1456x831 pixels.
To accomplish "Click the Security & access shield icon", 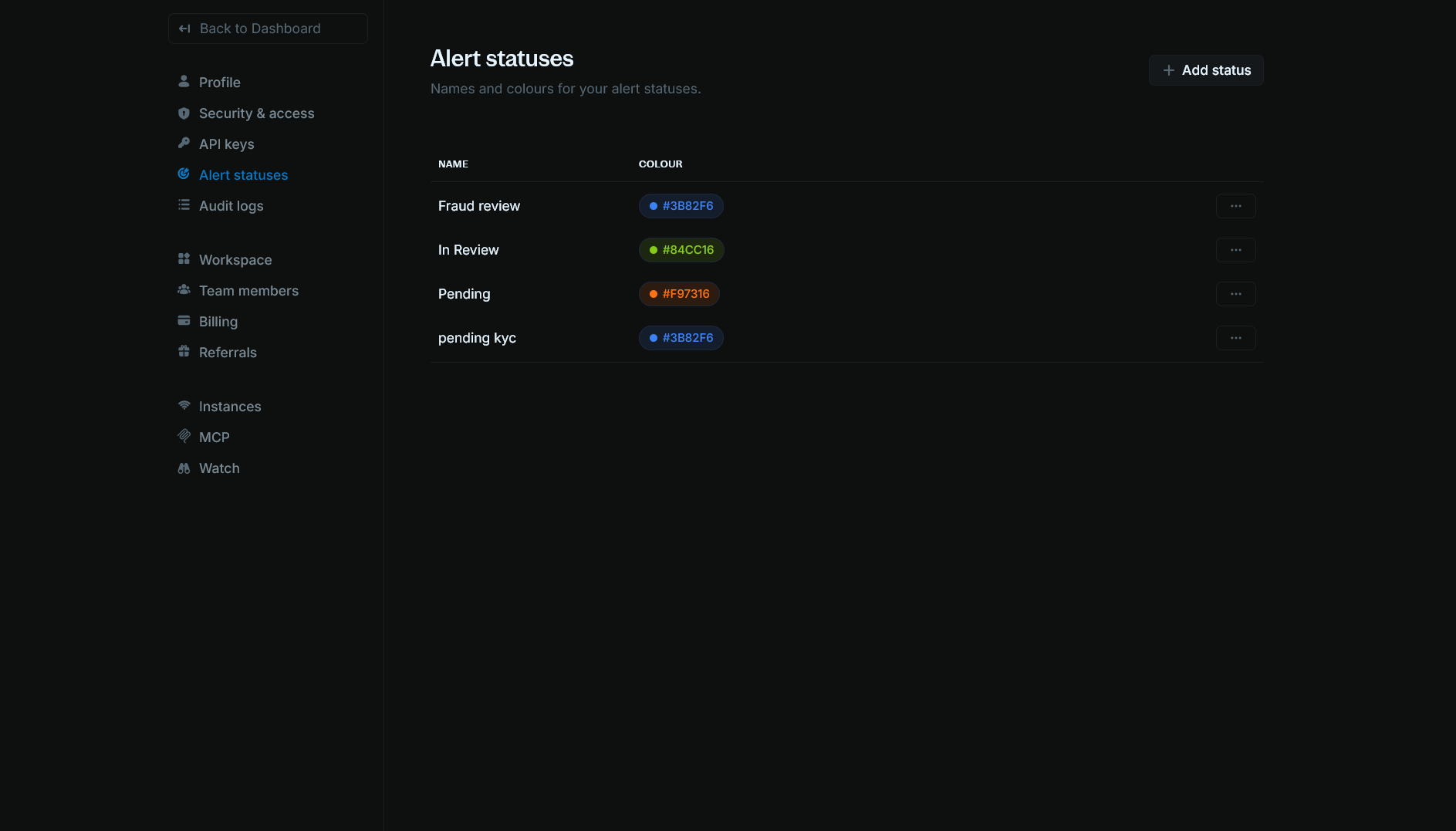I will point(184,113).
